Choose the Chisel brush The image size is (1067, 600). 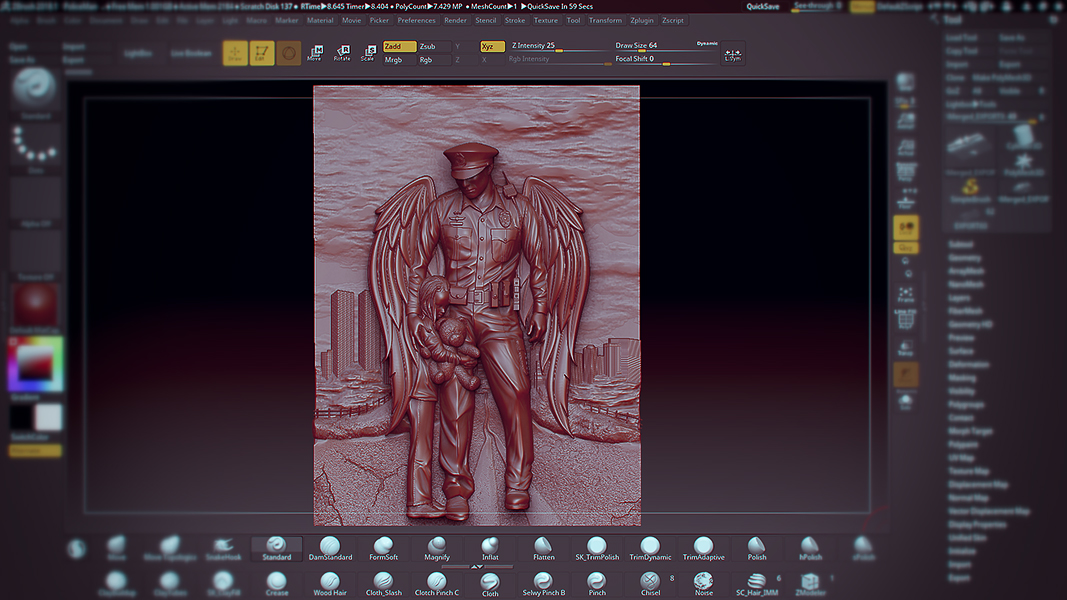click(650, 583)
